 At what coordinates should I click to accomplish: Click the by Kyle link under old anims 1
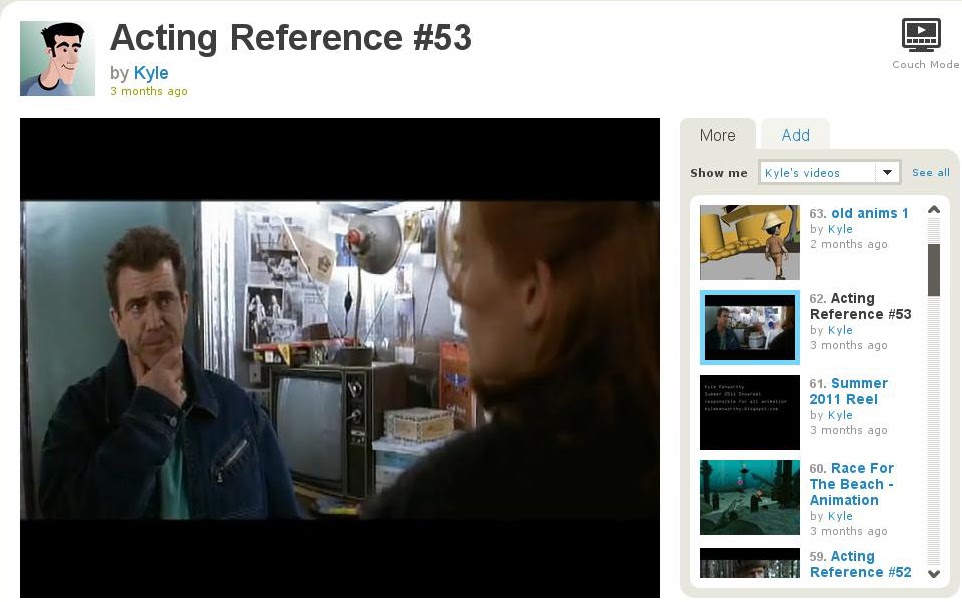point(840,229)
